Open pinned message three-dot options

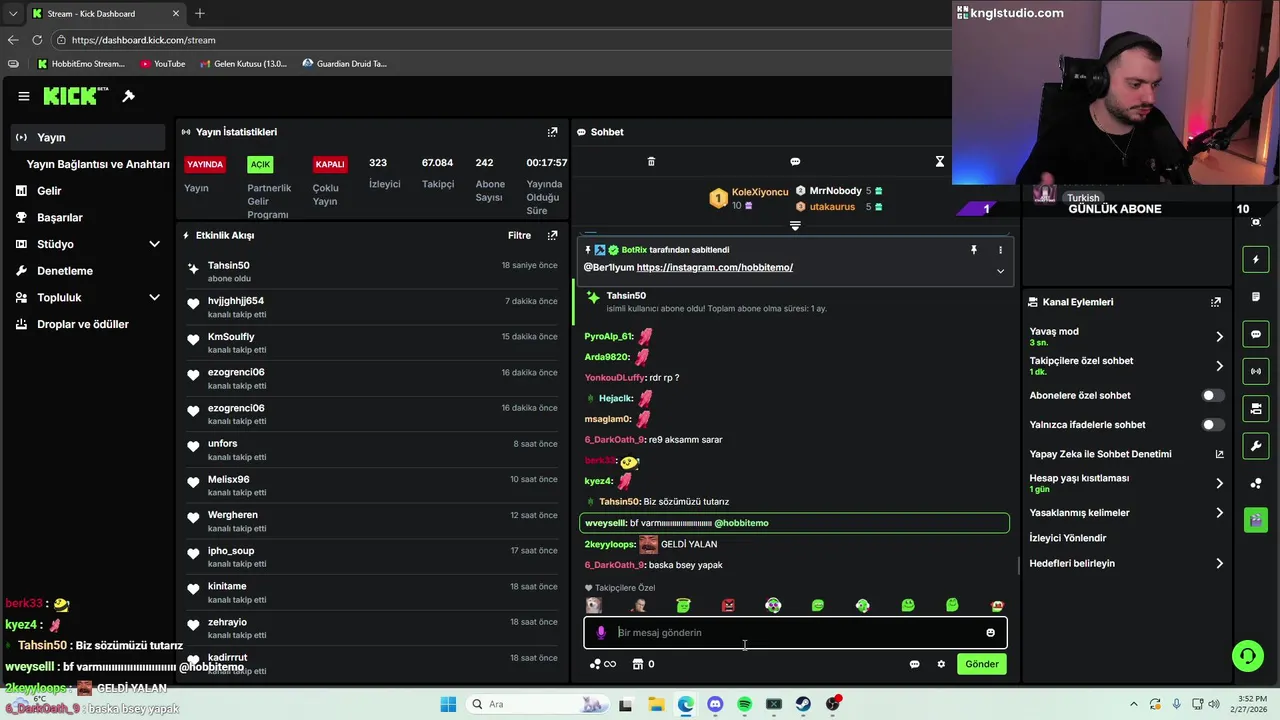[x=1000, y=250]
